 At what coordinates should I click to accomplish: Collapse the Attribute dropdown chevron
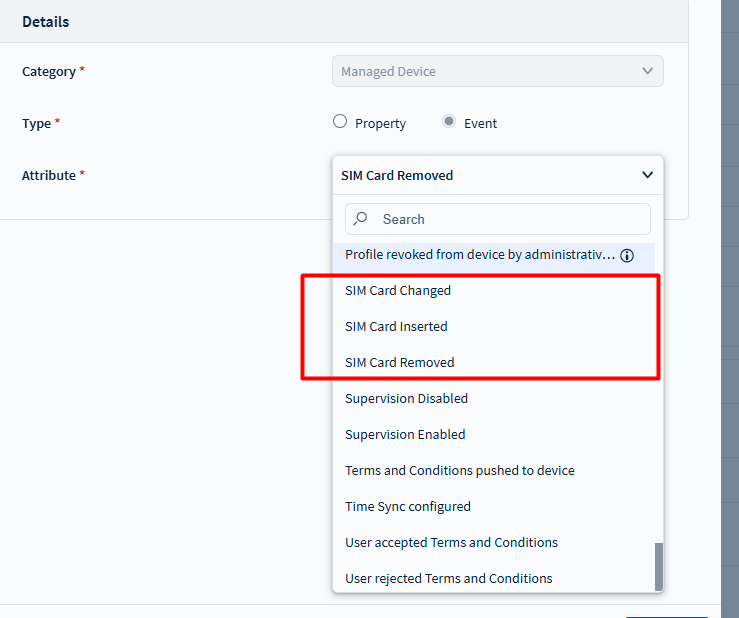(x=647, y=175)
